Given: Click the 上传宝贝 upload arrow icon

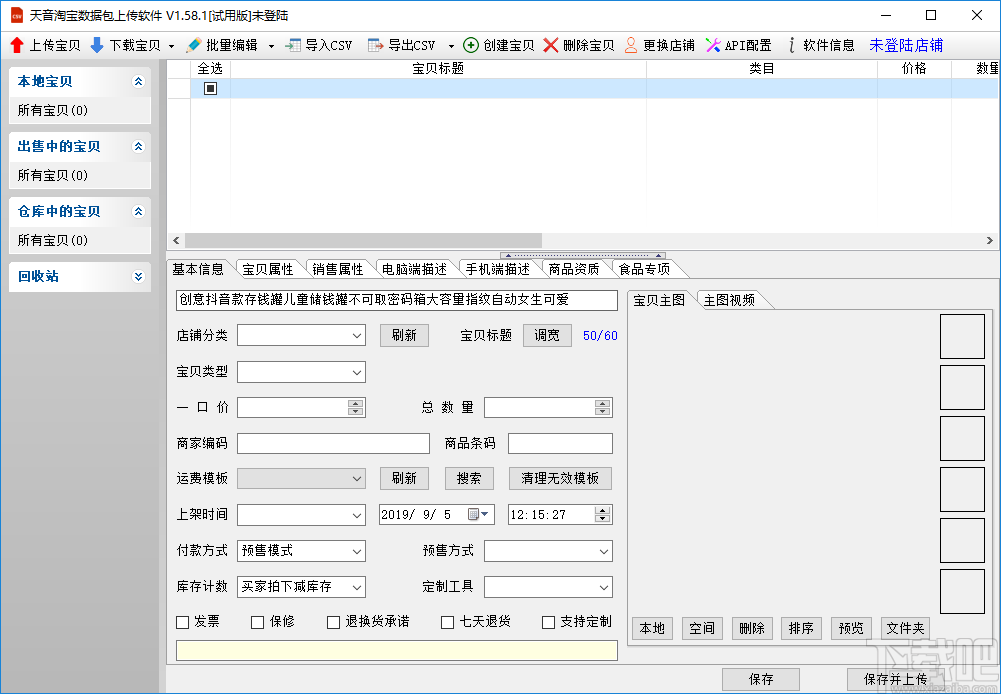Looking at the screenshot, I should click(x=17, y=45).
